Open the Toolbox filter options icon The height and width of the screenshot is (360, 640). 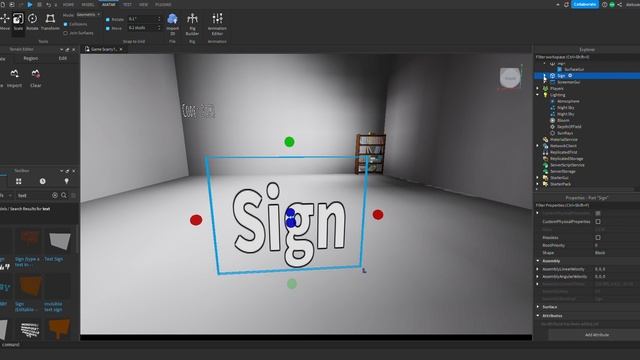pos(73,196)
